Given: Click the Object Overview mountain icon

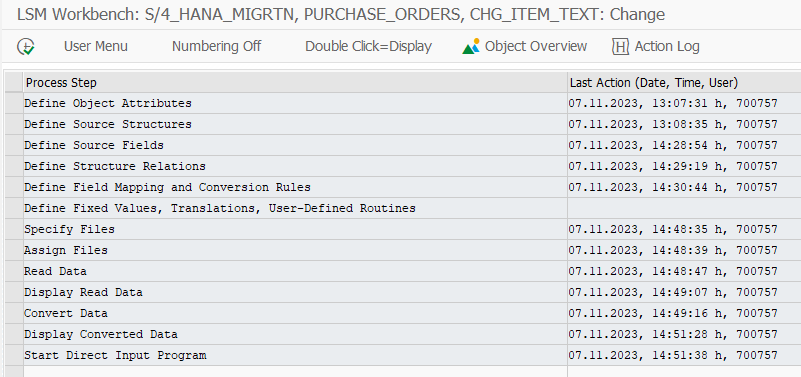Looking at the screenshot, I should [x=471, y=46].
